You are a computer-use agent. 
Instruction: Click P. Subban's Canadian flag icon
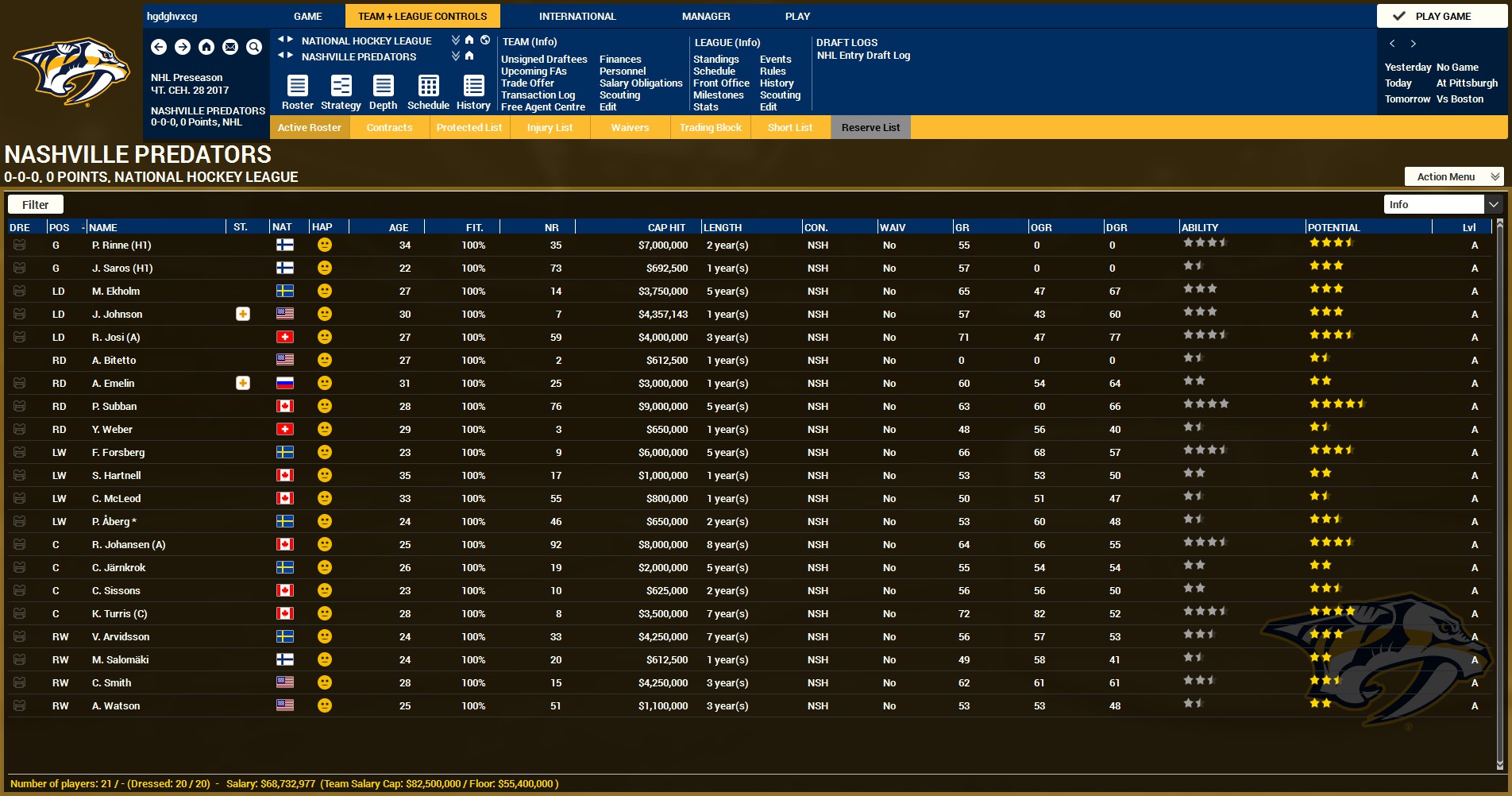(x=285, y=406)
